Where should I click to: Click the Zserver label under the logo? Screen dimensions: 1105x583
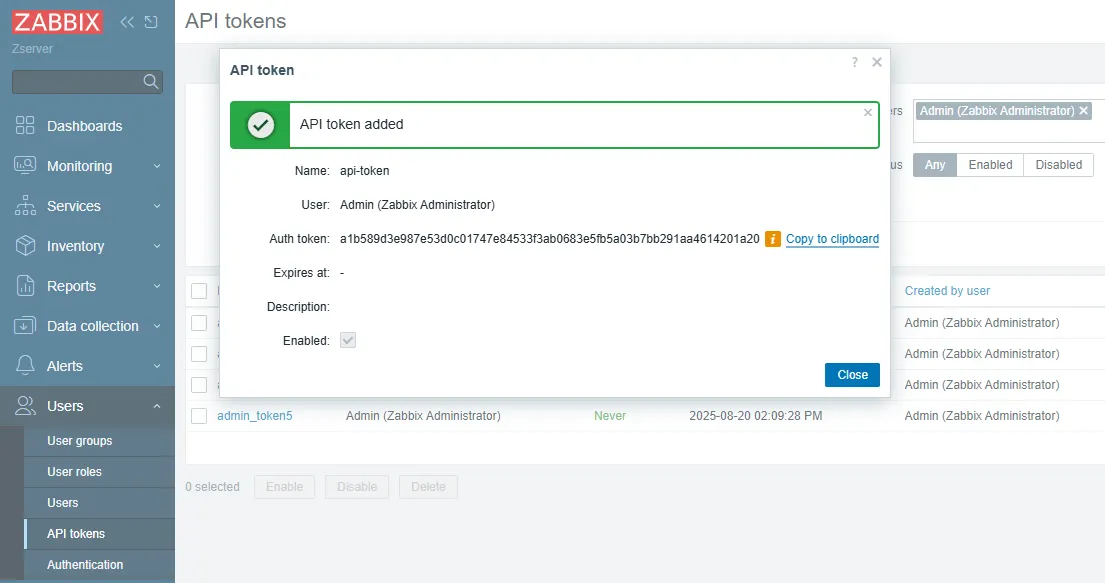coord(32,49)
